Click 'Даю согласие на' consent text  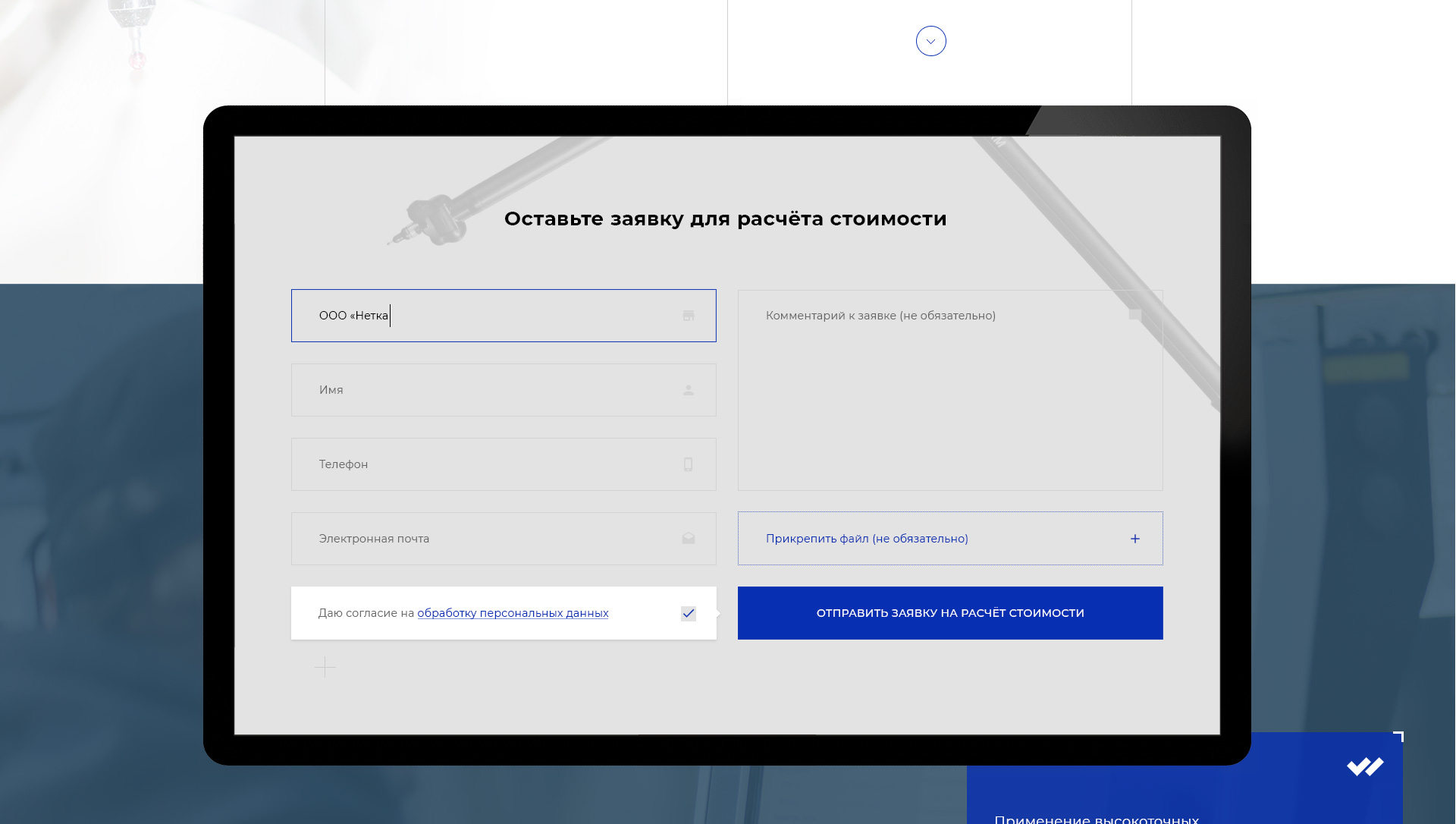tap(366, 613)
